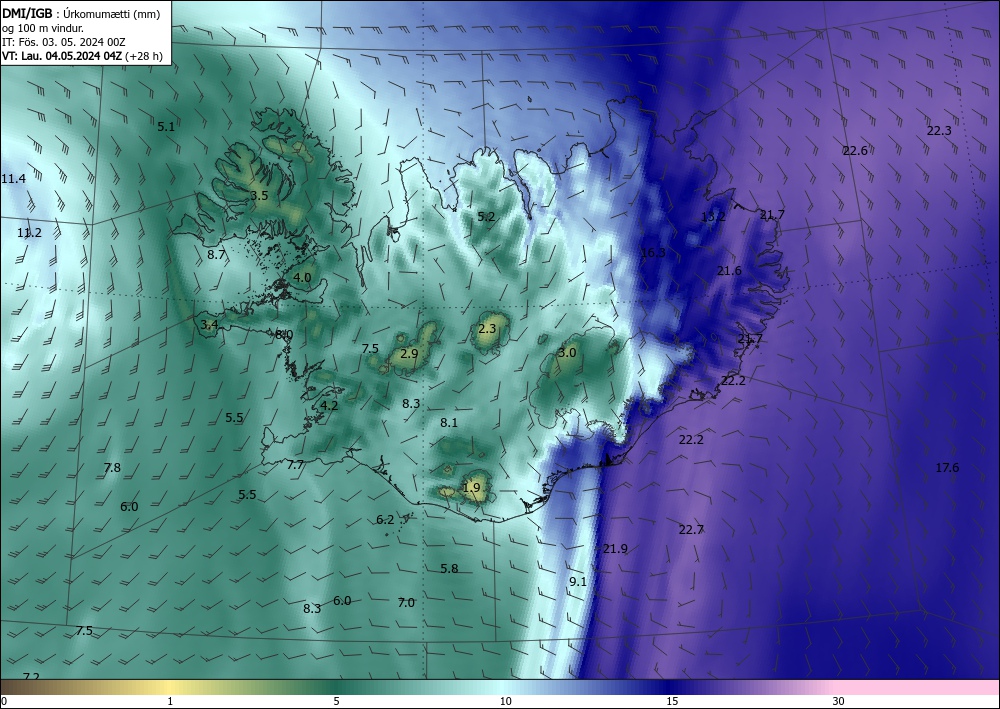1000x709 pixels.
Task: Click the 5.8 value label
Action: pyautogui.click(x=450, y=569)
